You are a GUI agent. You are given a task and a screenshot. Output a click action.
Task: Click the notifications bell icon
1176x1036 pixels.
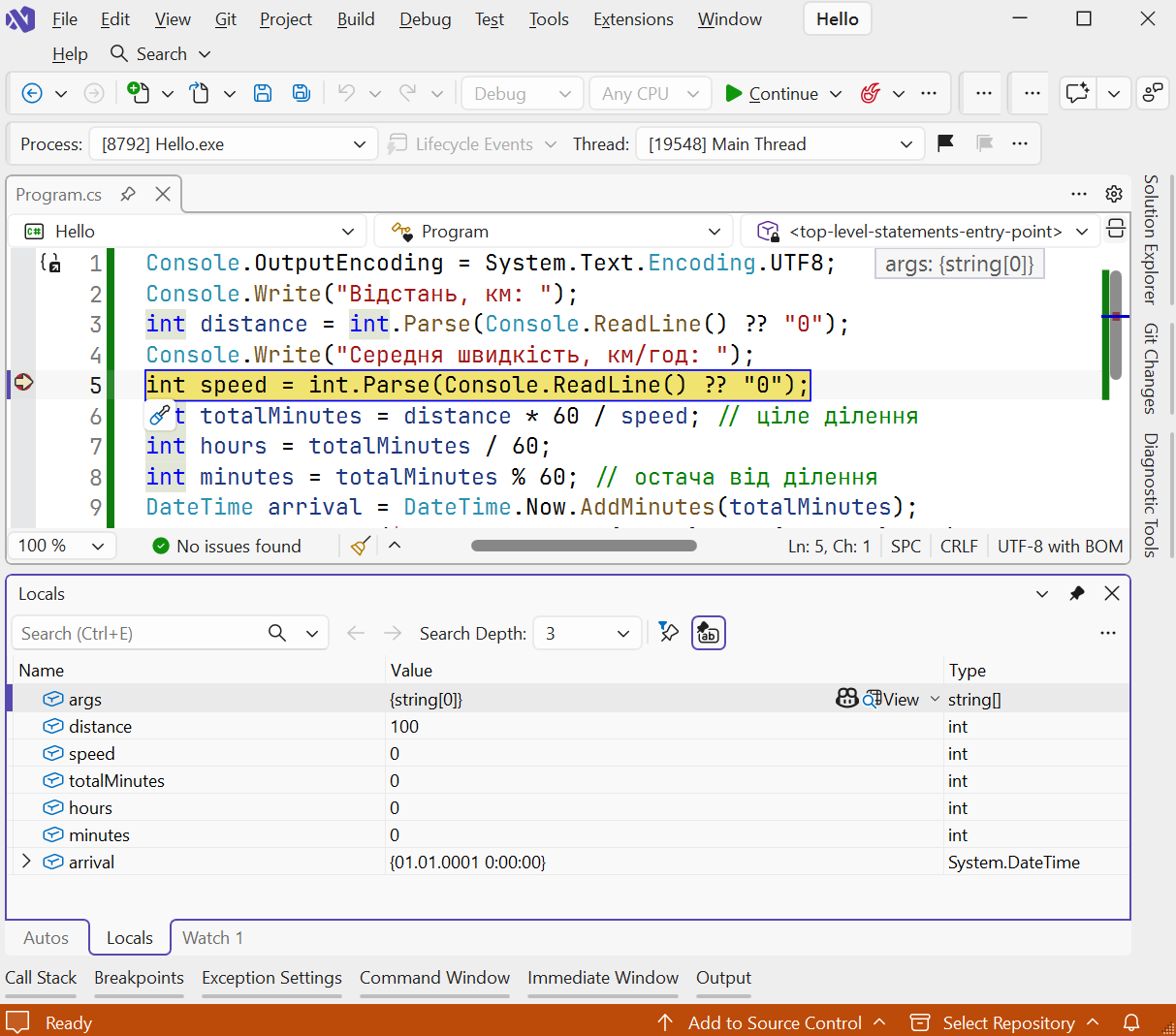[1130, 1022]
